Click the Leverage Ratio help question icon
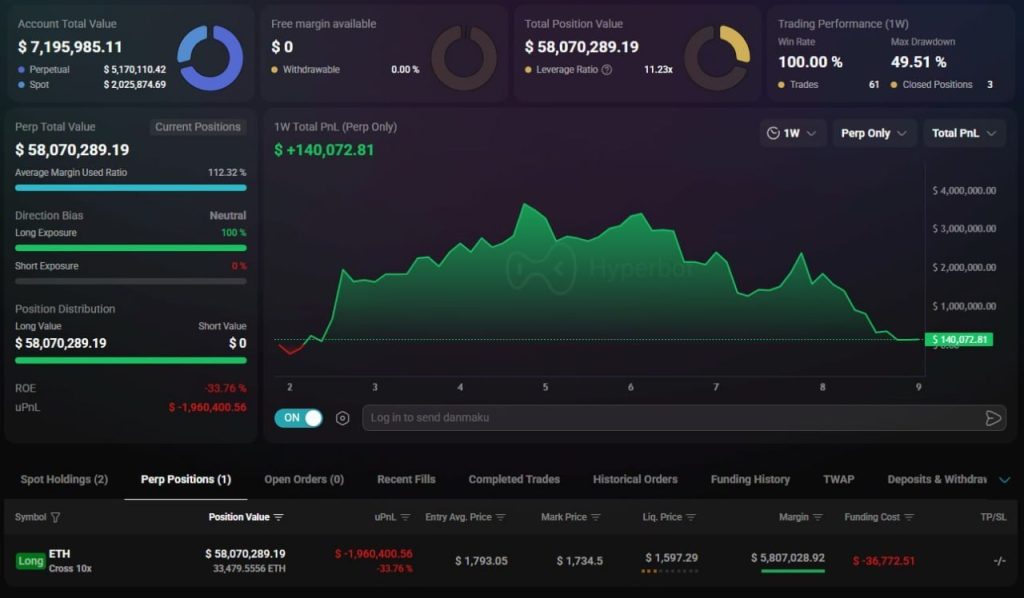1024x598 pixels. pyautogui.click(x=607, y=69)
